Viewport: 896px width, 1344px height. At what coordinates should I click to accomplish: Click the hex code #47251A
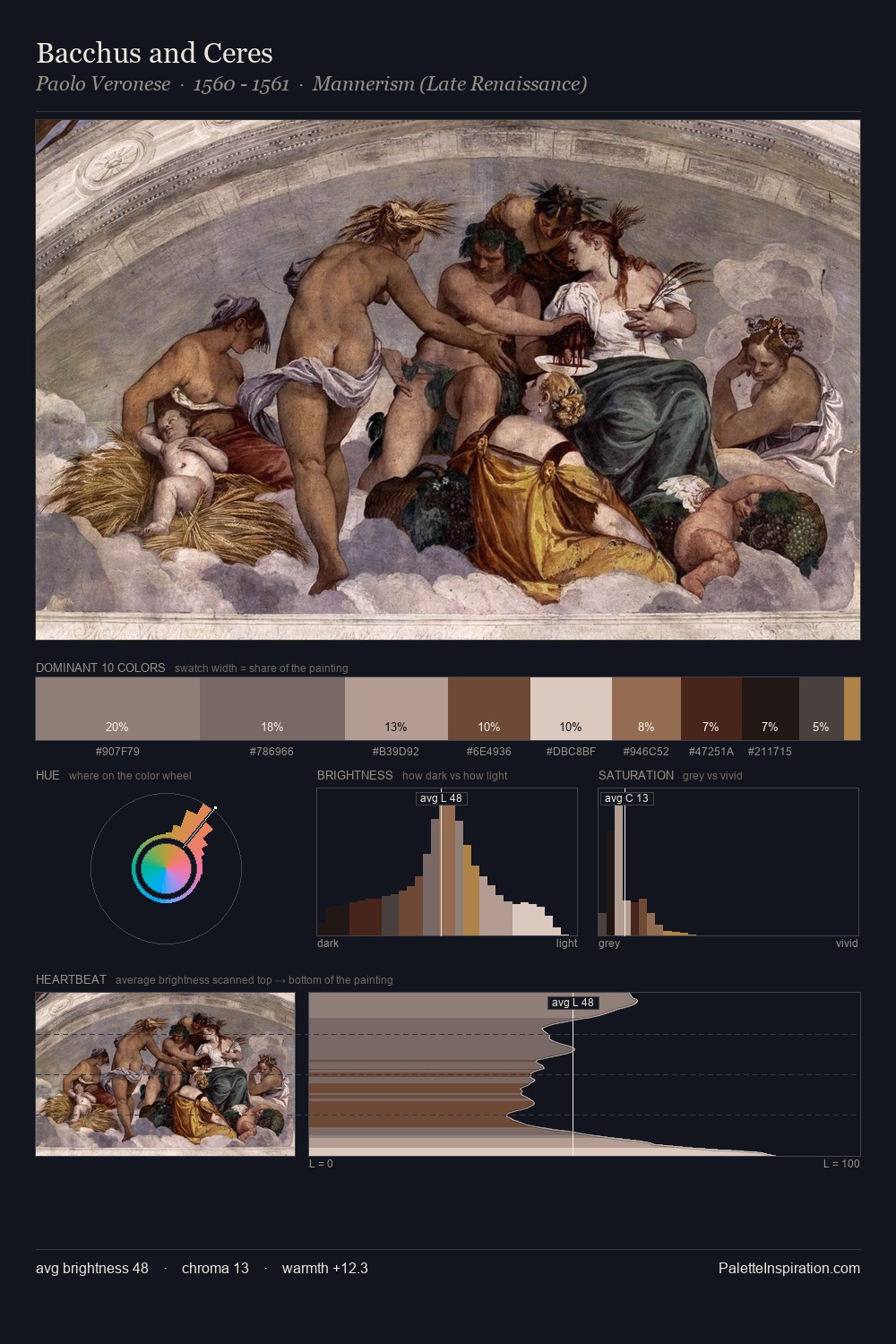(x=711, y=752)
